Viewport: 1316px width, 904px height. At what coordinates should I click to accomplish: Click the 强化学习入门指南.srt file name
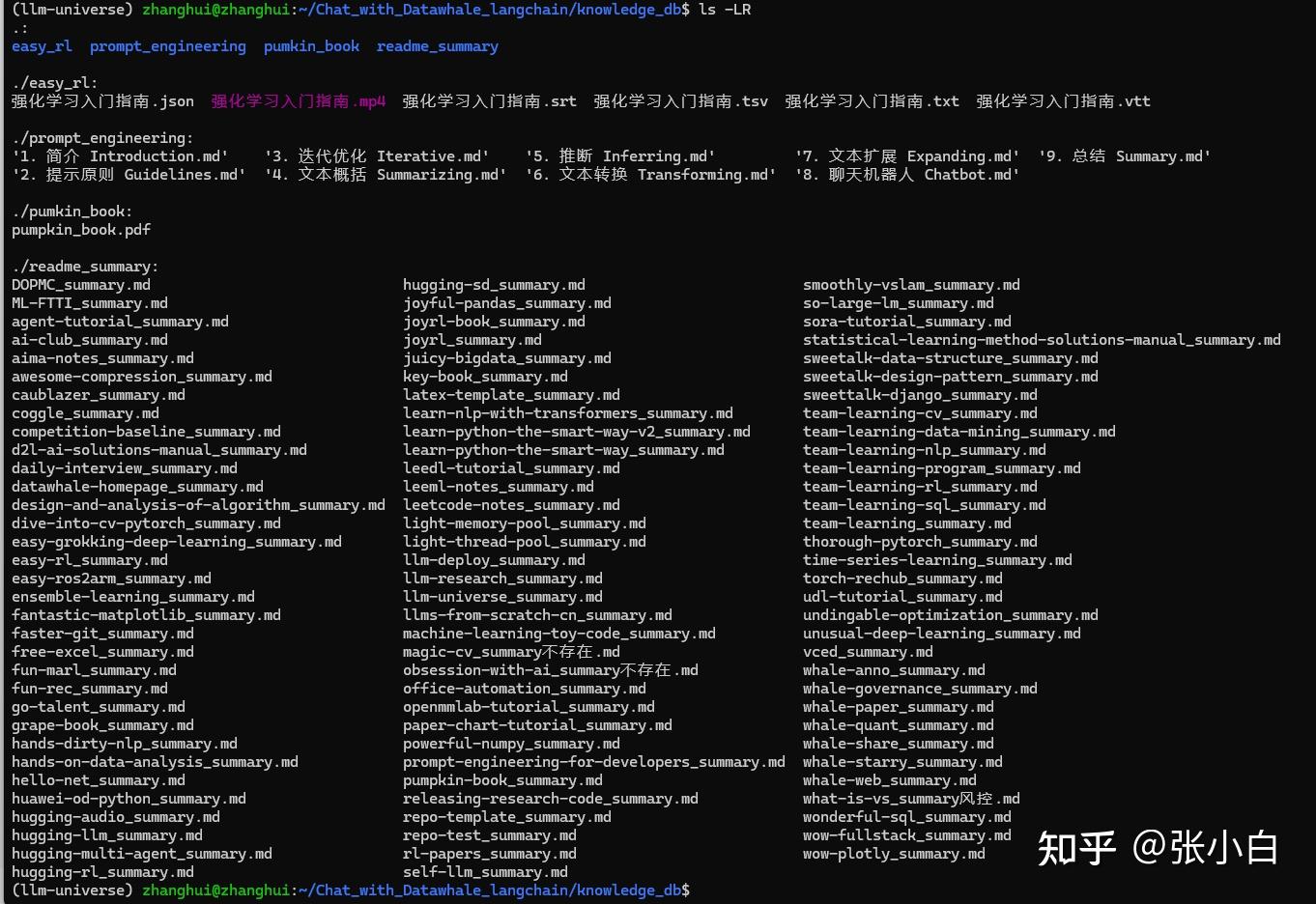(489, 100)
